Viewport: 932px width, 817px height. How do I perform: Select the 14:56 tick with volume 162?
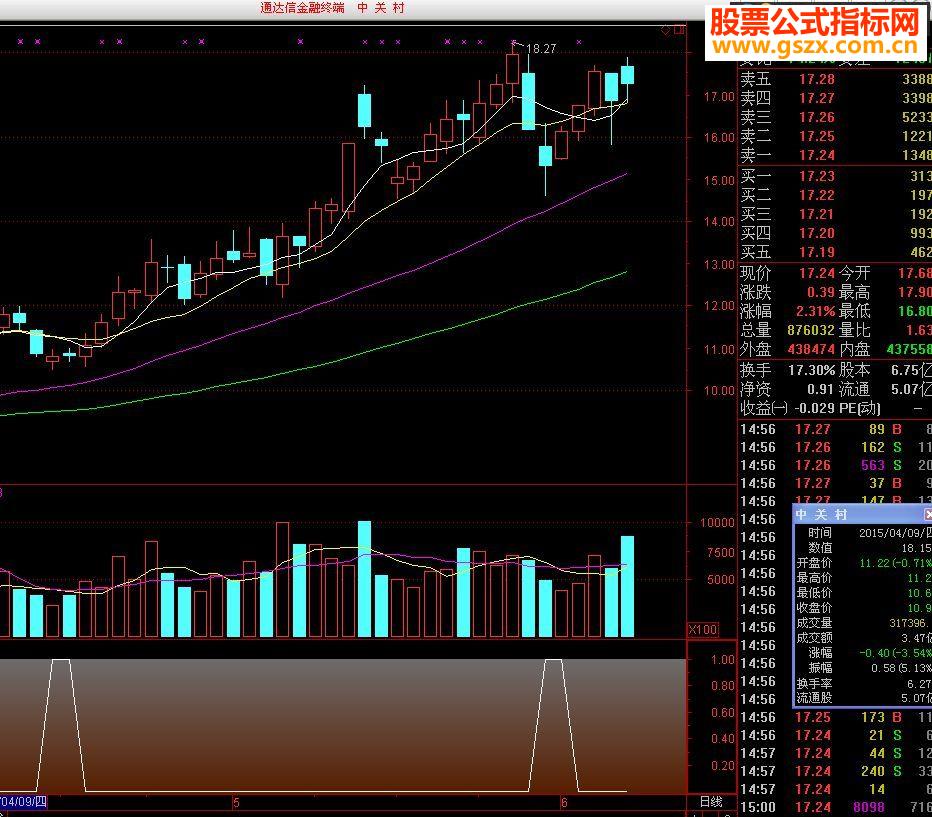tap(835, 447)
